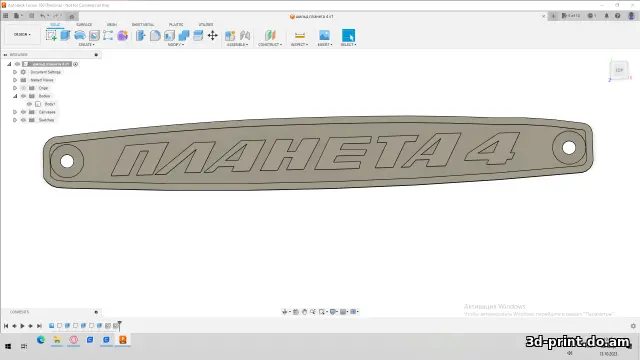Expand the Named Views node
Viewport: 640px width, 360px height.
pyautogui.click(x=15, y=80)
